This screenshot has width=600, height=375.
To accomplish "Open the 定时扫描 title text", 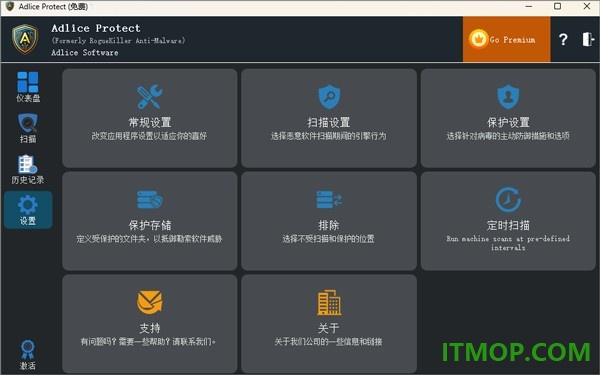I will point(508,225).
